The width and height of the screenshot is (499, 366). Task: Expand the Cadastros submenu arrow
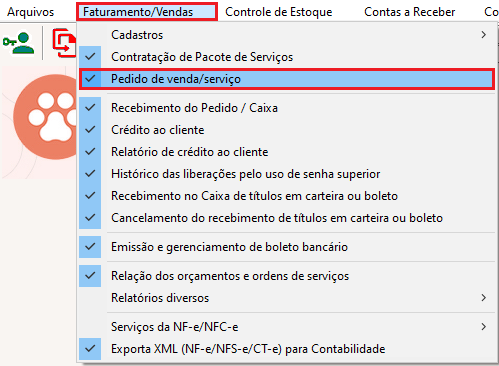click(484, 35)
